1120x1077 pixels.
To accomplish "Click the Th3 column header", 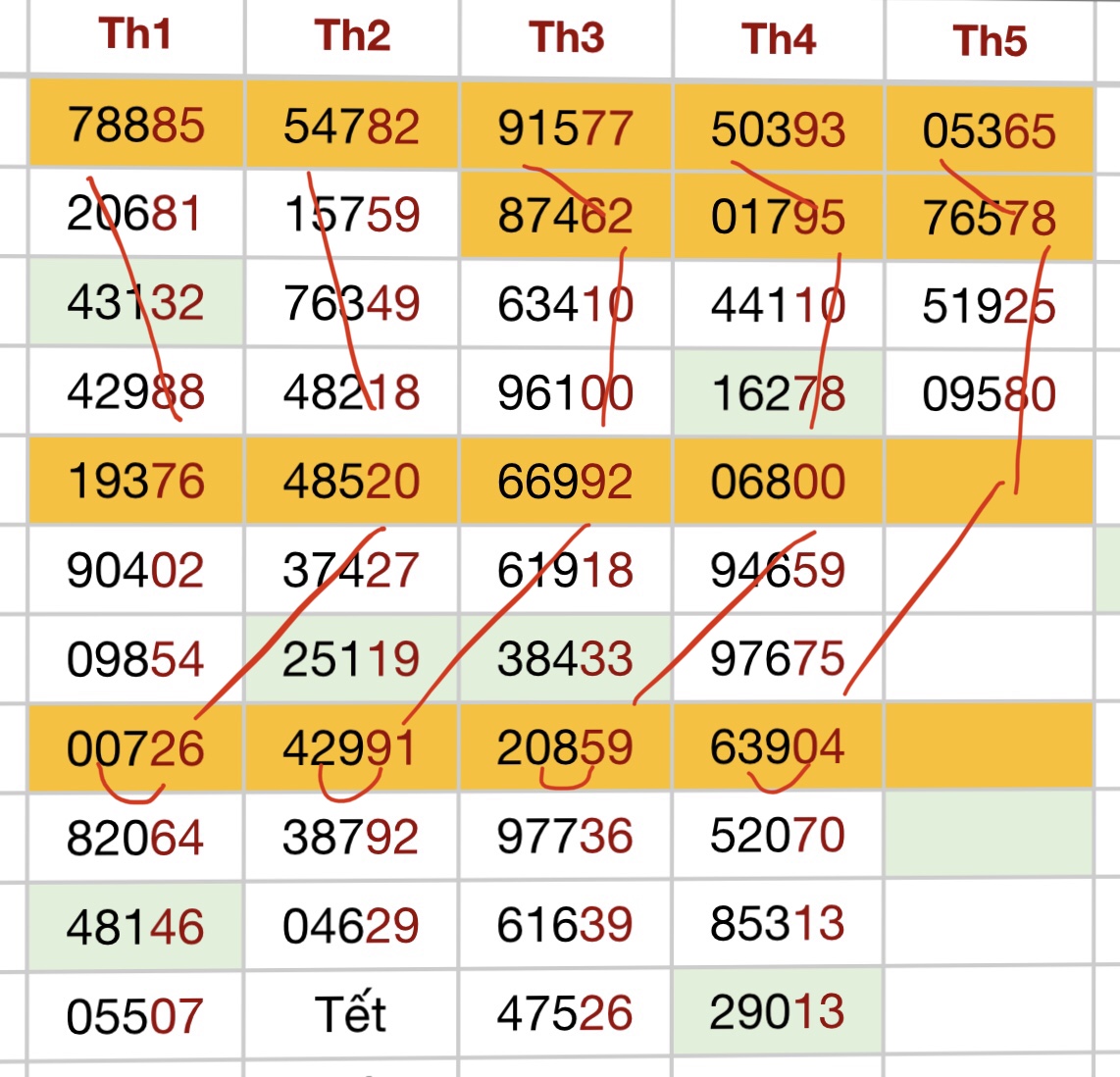I will (x=566, y=38).
